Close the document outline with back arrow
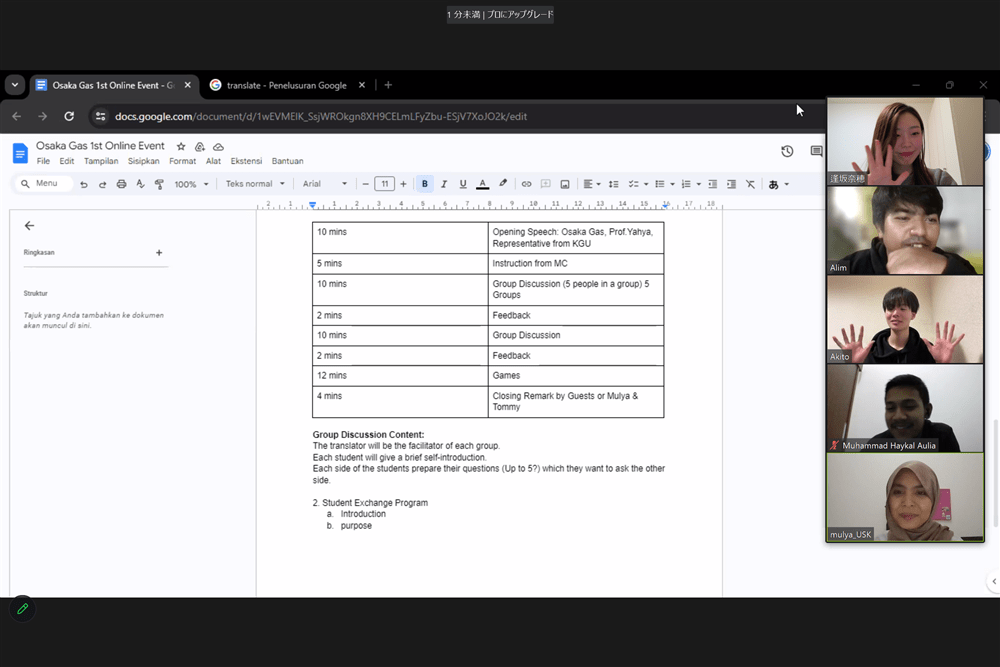 point(29,226)
